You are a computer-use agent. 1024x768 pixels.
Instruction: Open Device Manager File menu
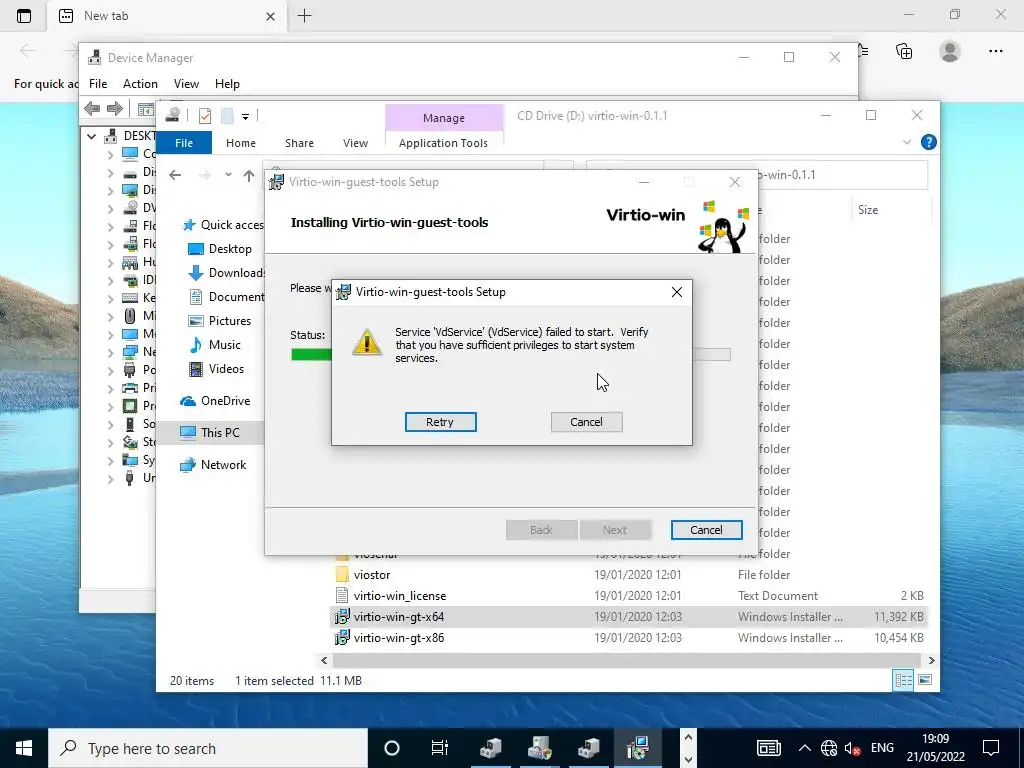pos(98,84)
